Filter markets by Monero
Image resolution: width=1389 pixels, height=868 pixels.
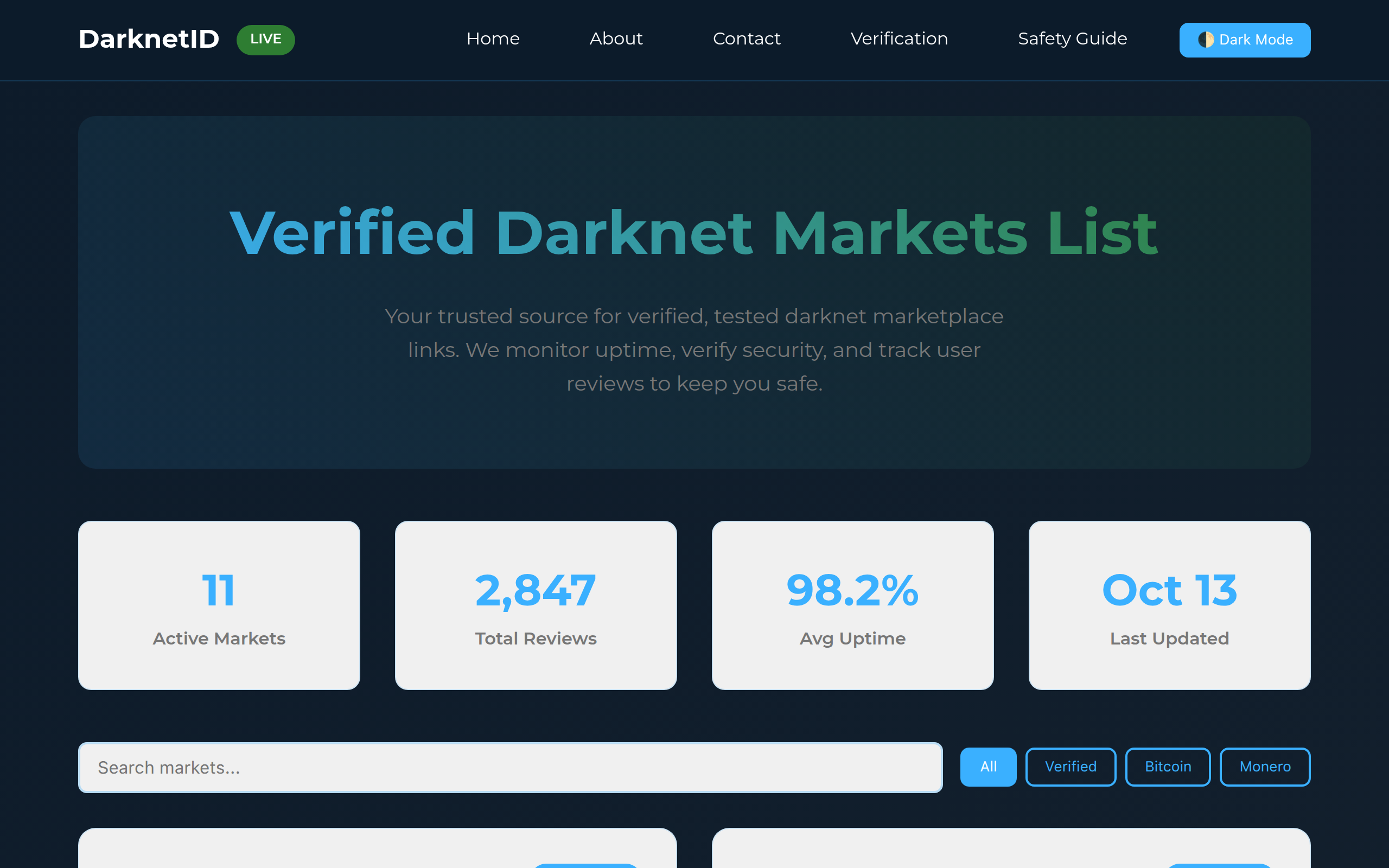tap(1264, 767)
